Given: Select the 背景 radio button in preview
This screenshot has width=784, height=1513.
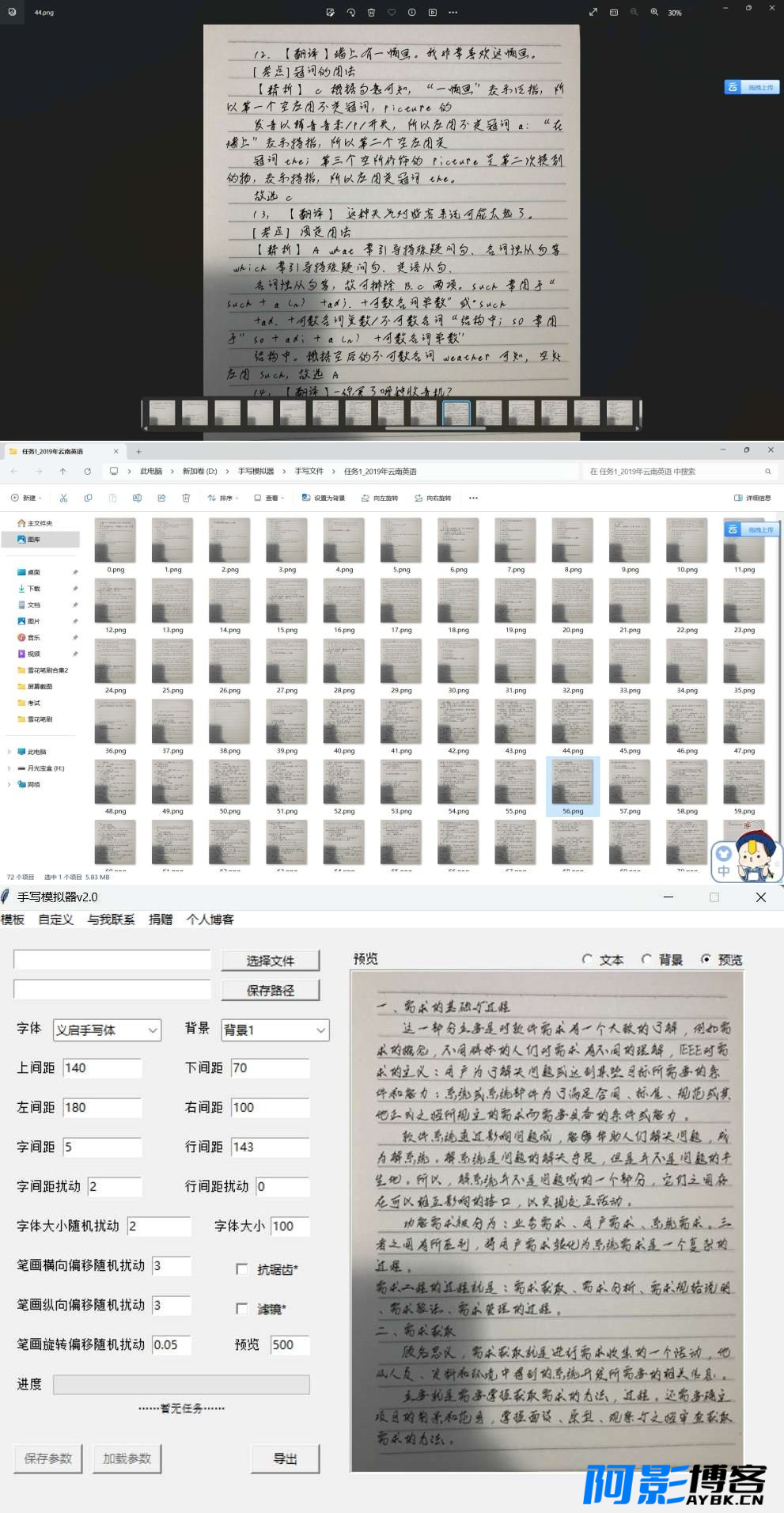Looking at the screenshot, I should pyautogui.click(x=647, y=959).
